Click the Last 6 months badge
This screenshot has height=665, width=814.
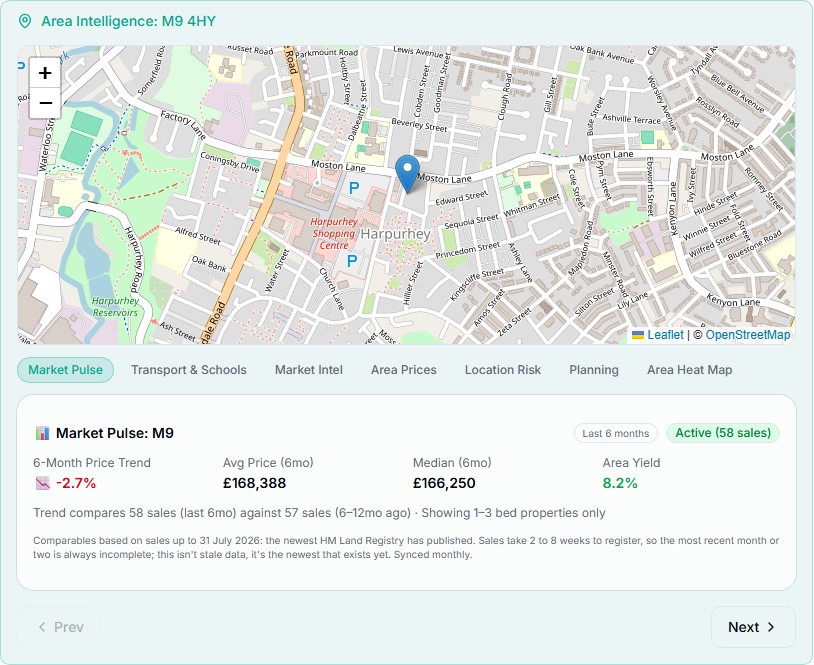tap(616, 433)
